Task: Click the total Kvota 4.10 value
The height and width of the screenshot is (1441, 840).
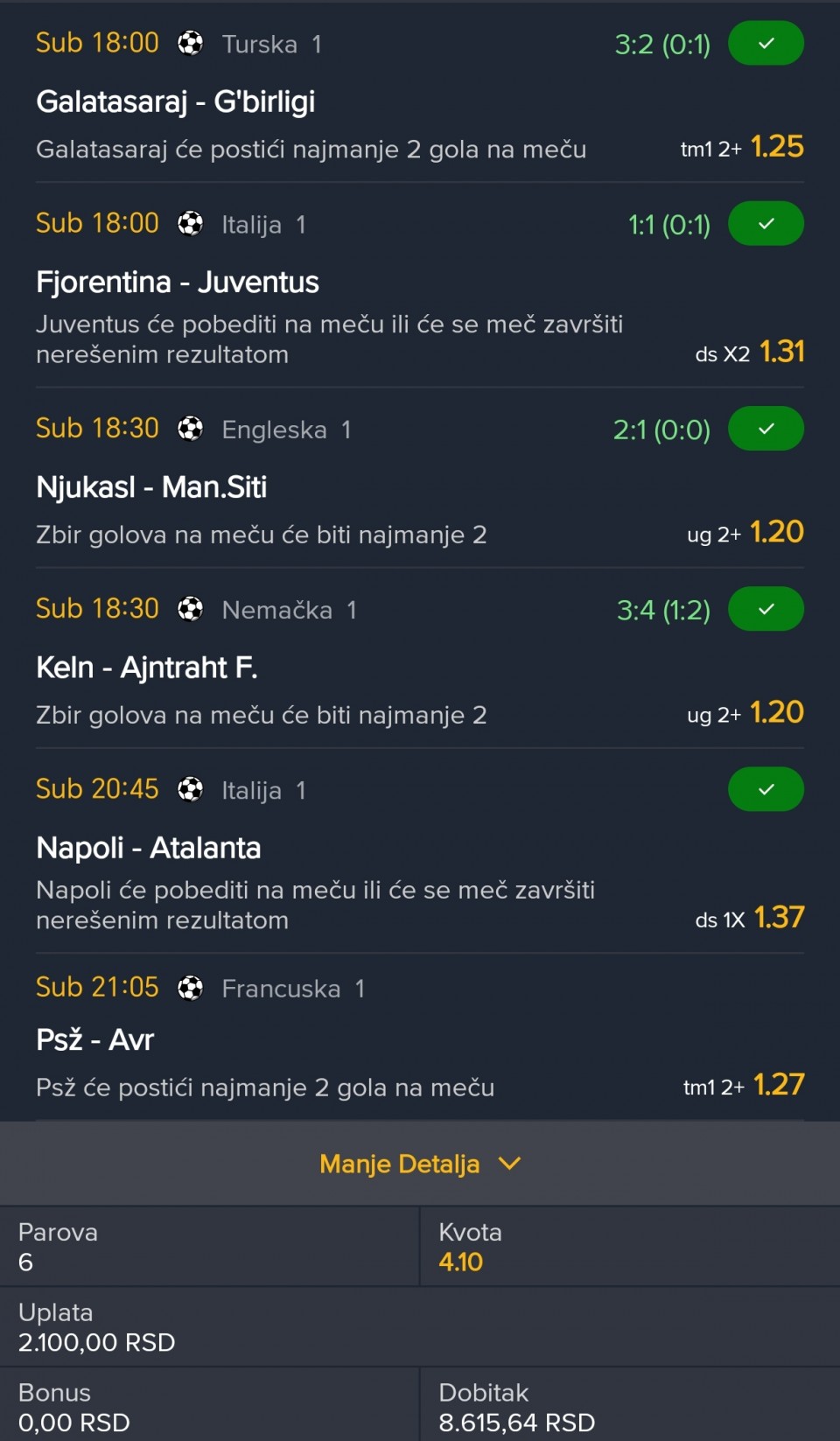Action: [460, 1262]
